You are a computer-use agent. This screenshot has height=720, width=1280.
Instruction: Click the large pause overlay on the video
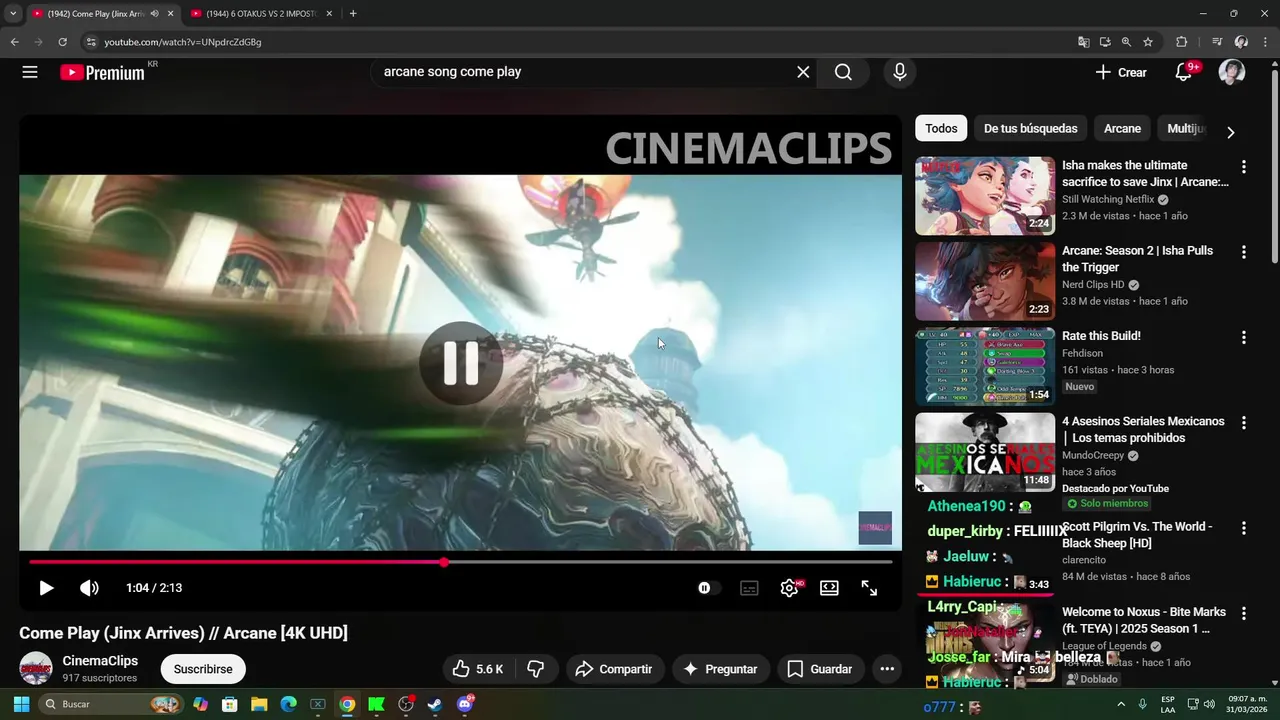[x=460, y=363]
